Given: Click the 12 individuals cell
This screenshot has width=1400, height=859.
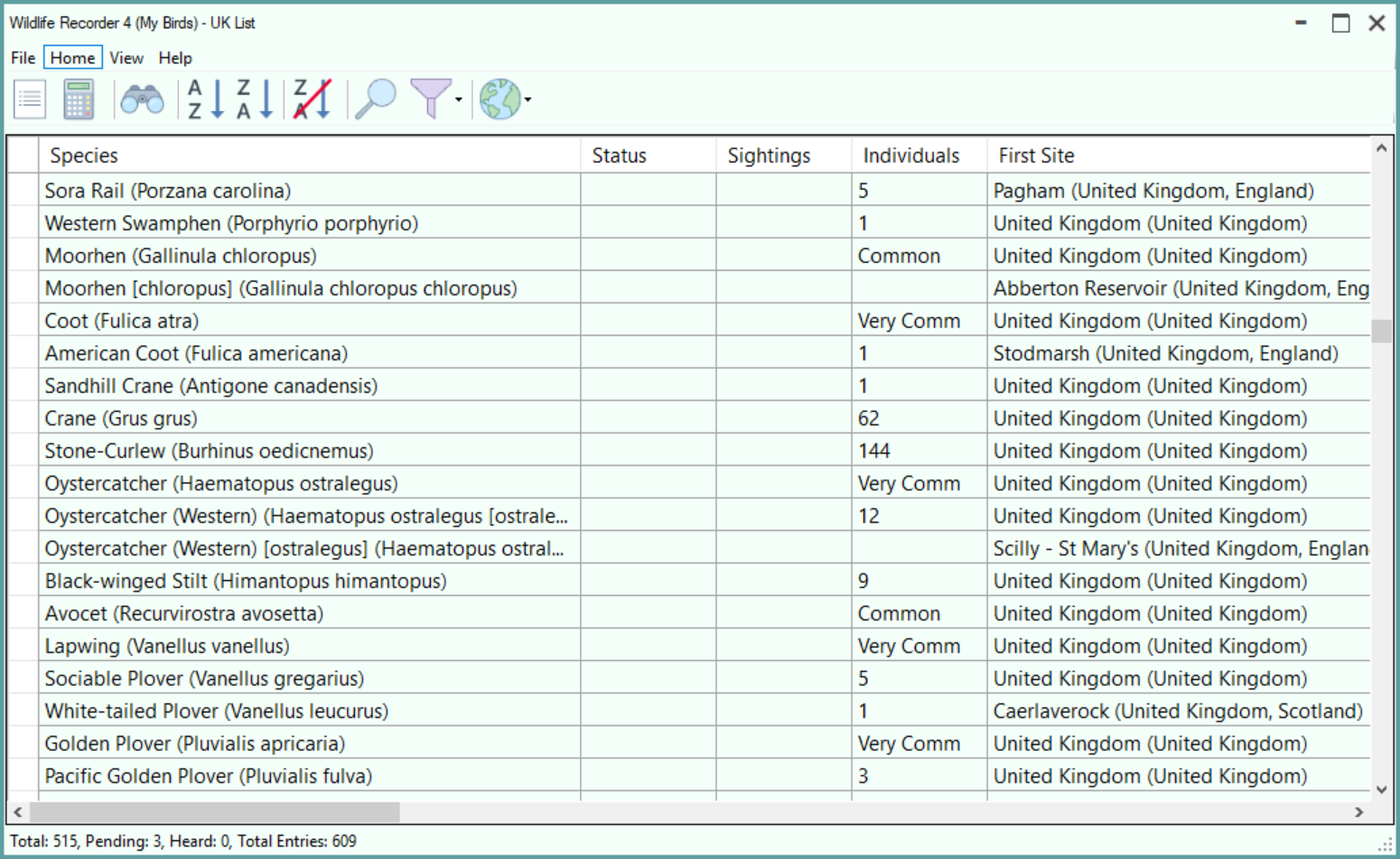Looking at the screenshot, I should point(919,516).
